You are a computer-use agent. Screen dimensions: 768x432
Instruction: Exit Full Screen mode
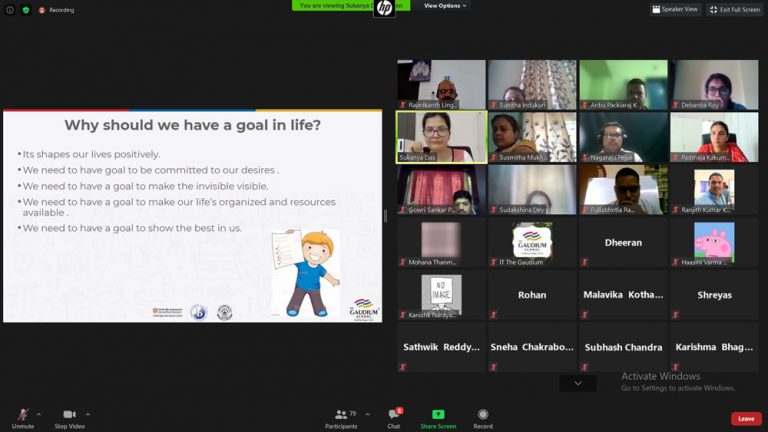[734, 9]
